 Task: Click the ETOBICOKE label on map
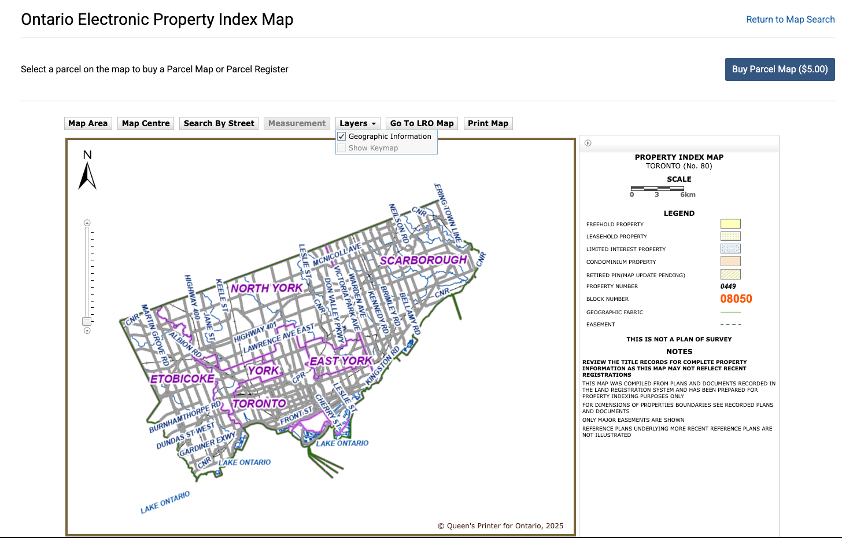pos(183,379)
